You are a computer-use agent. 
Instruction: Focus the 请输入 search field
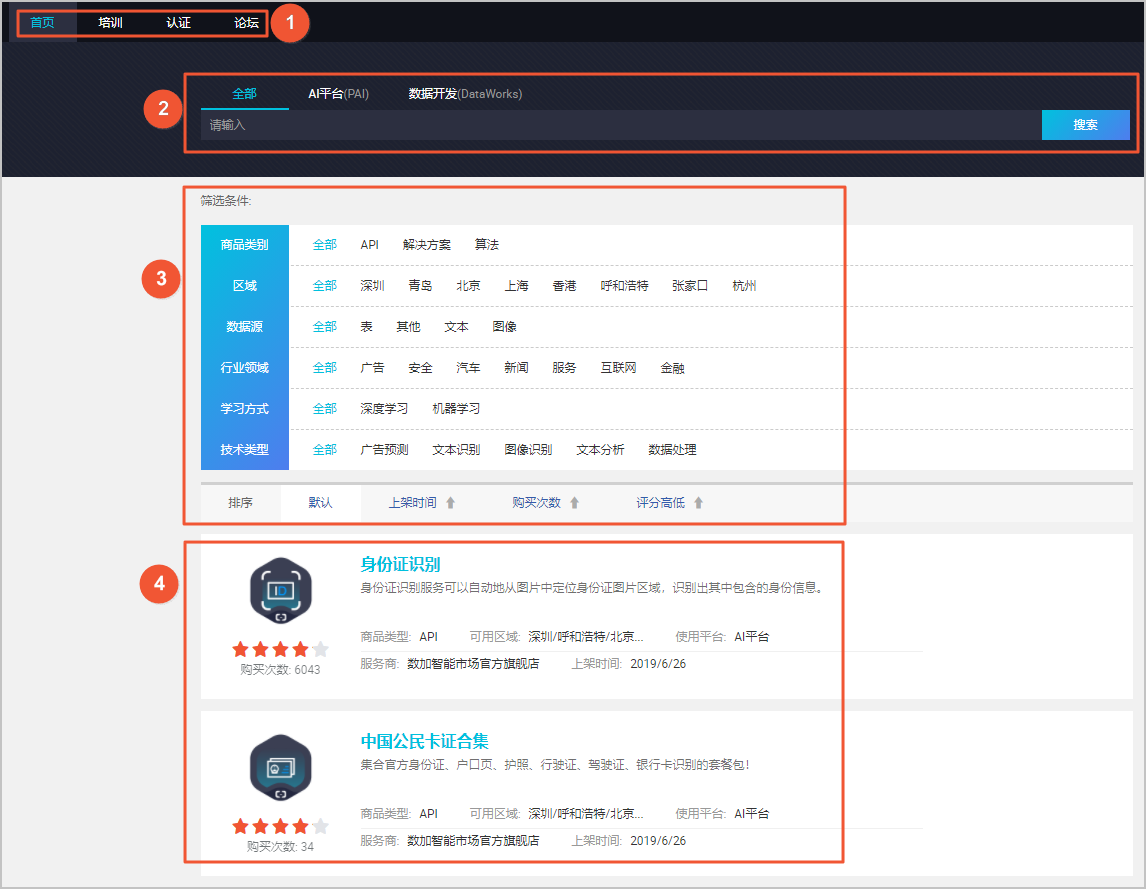(x=621, y=125)
